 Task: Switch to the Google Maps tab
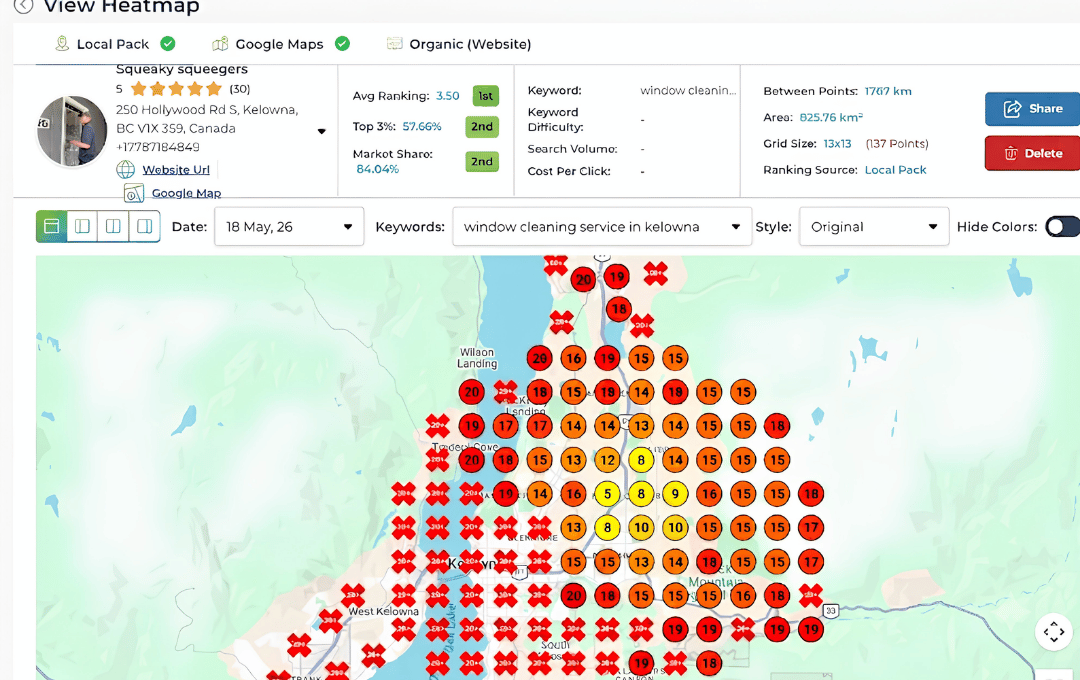280,44
